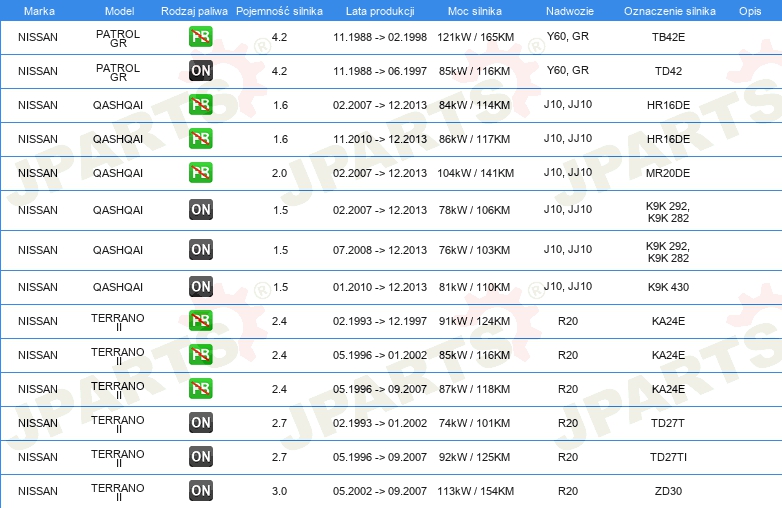Viewport: 782px width, 508px height.
Task: Select the ON diesel icon in the TD27TI row
Action: (200, 456)
